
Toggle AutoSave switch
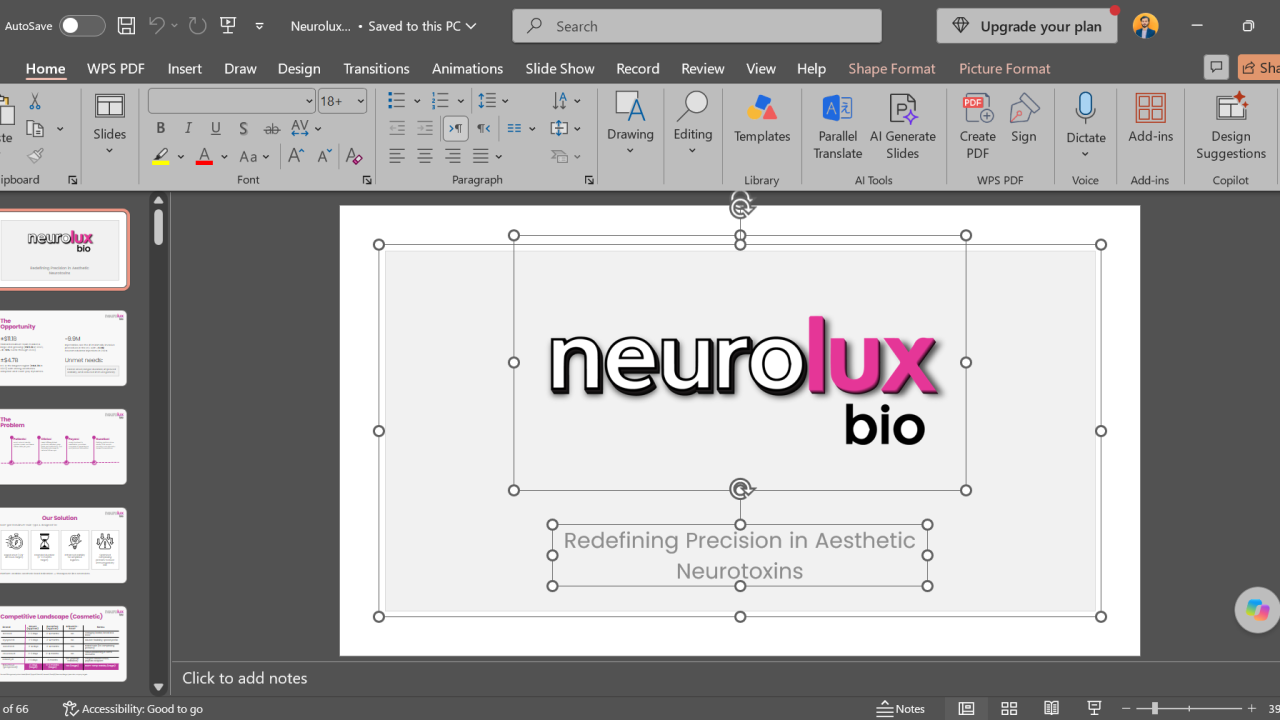point(81,26)
